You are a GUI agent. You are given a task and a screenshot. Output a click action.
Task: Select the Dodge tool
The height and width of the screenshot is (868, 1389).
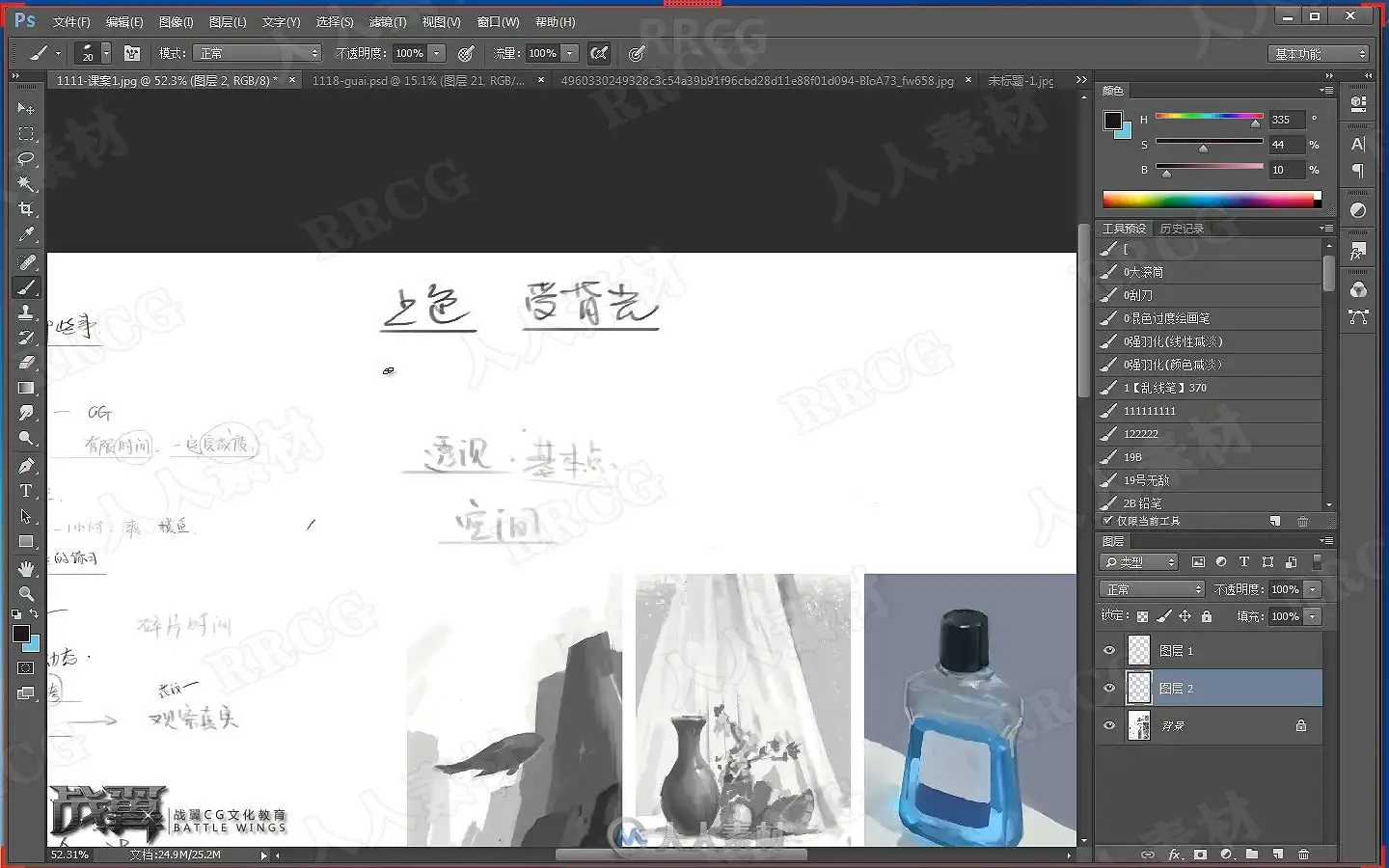26,438
